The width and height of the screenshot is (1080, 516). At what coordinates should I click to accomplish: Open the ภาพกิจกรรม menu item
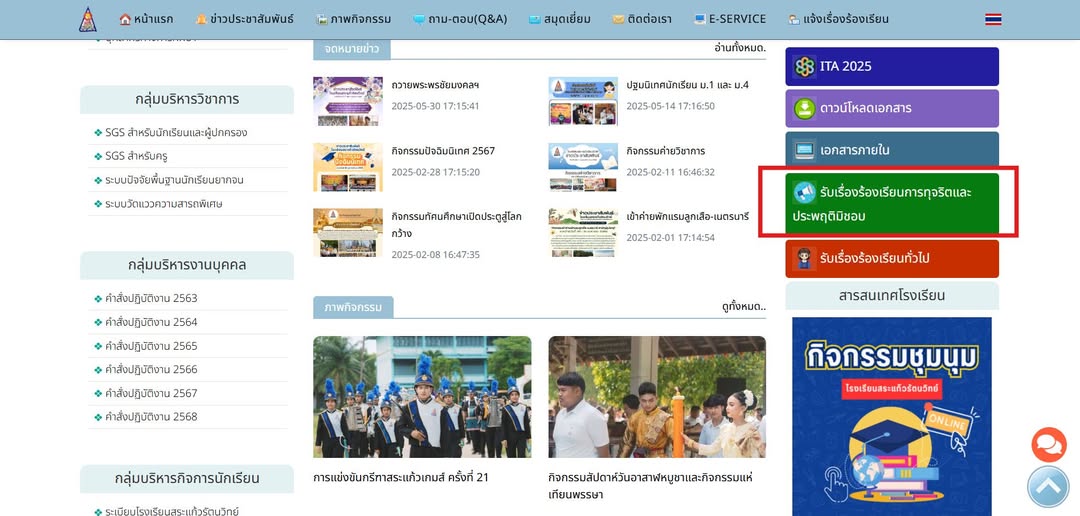tap(355, 19)
